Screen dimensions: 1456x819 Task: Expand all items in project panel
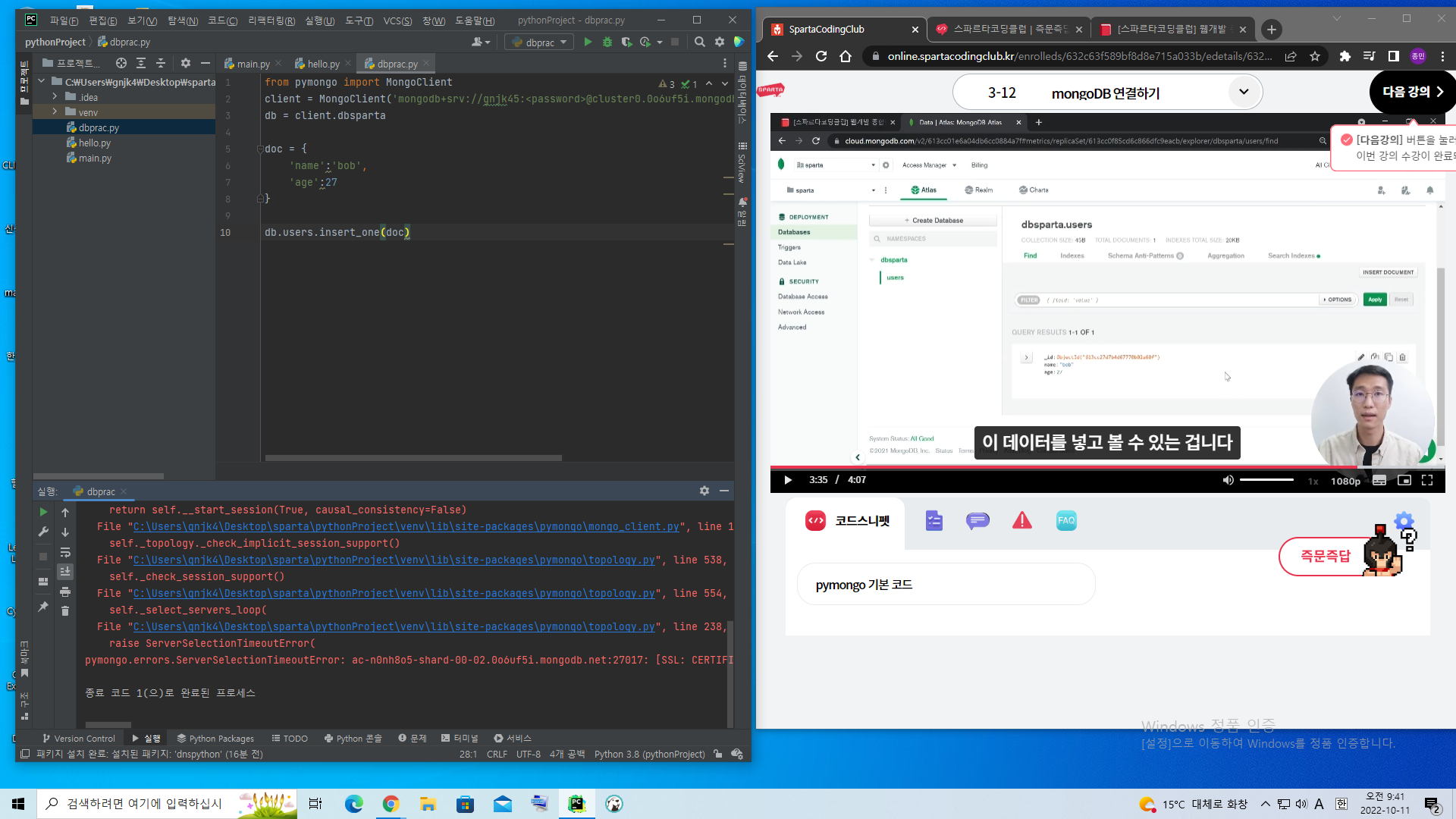(x=141, y=64)
